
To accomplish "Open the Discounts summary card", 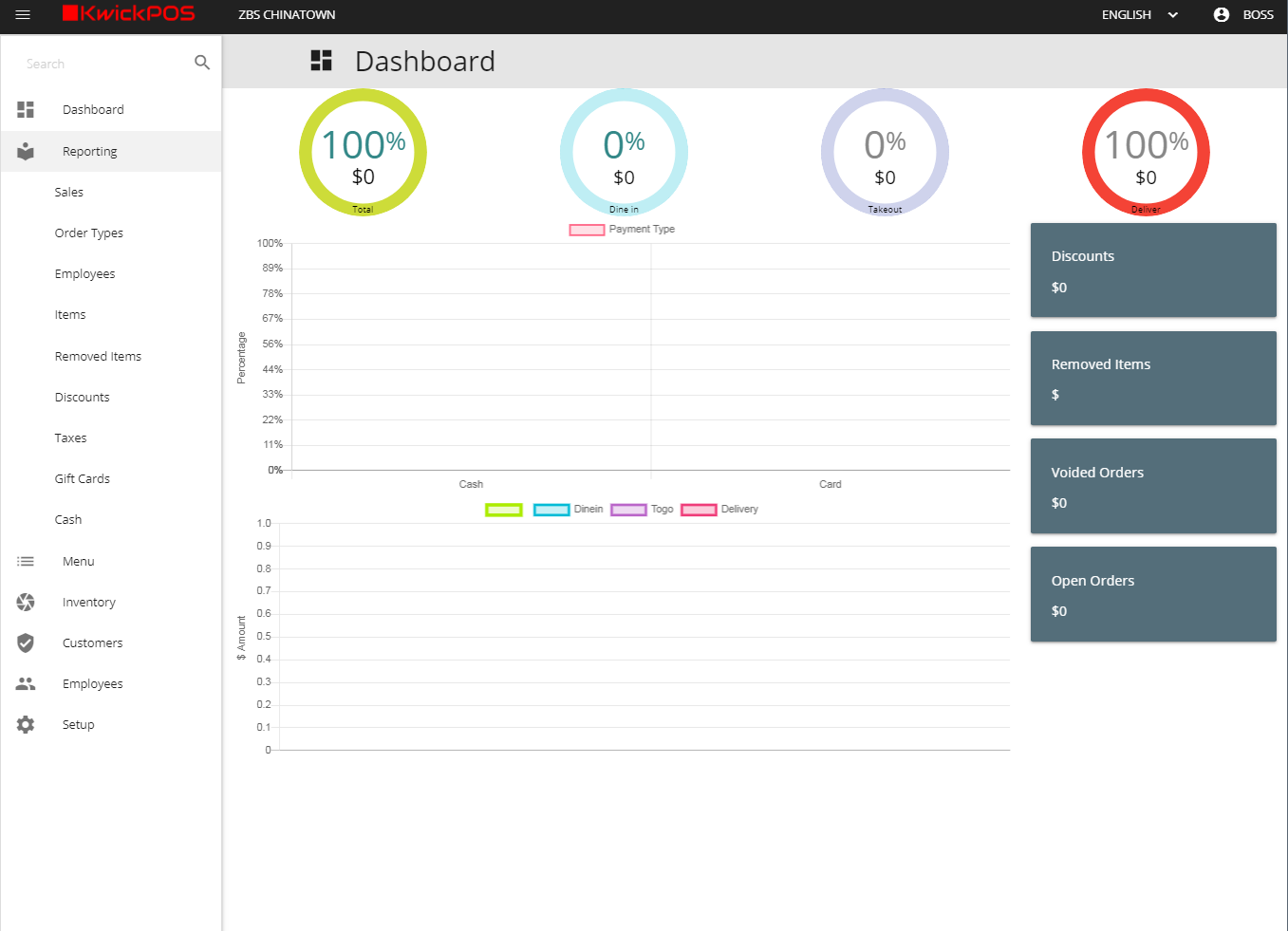I will [1152, 270].
